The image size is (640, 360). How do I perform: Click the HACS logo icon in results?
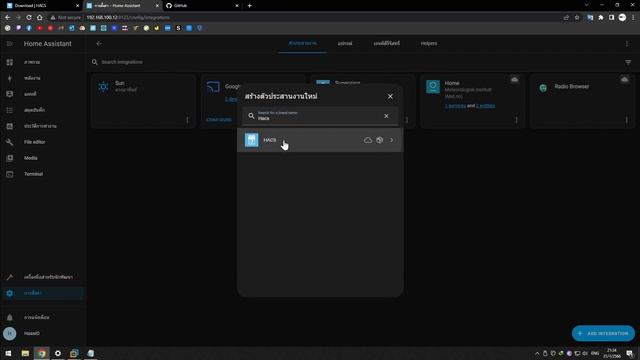(251, 140)
